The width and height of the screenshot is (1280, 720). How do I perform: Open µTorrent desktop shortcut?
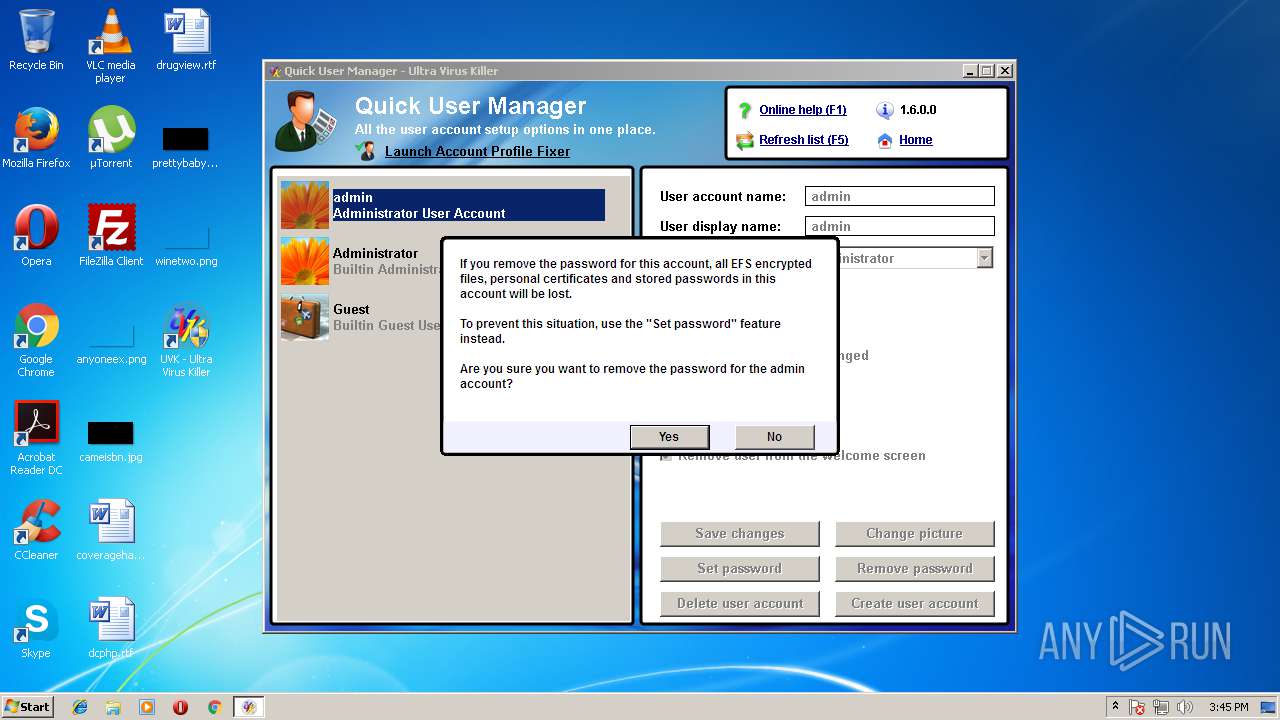tap(111, 138)
